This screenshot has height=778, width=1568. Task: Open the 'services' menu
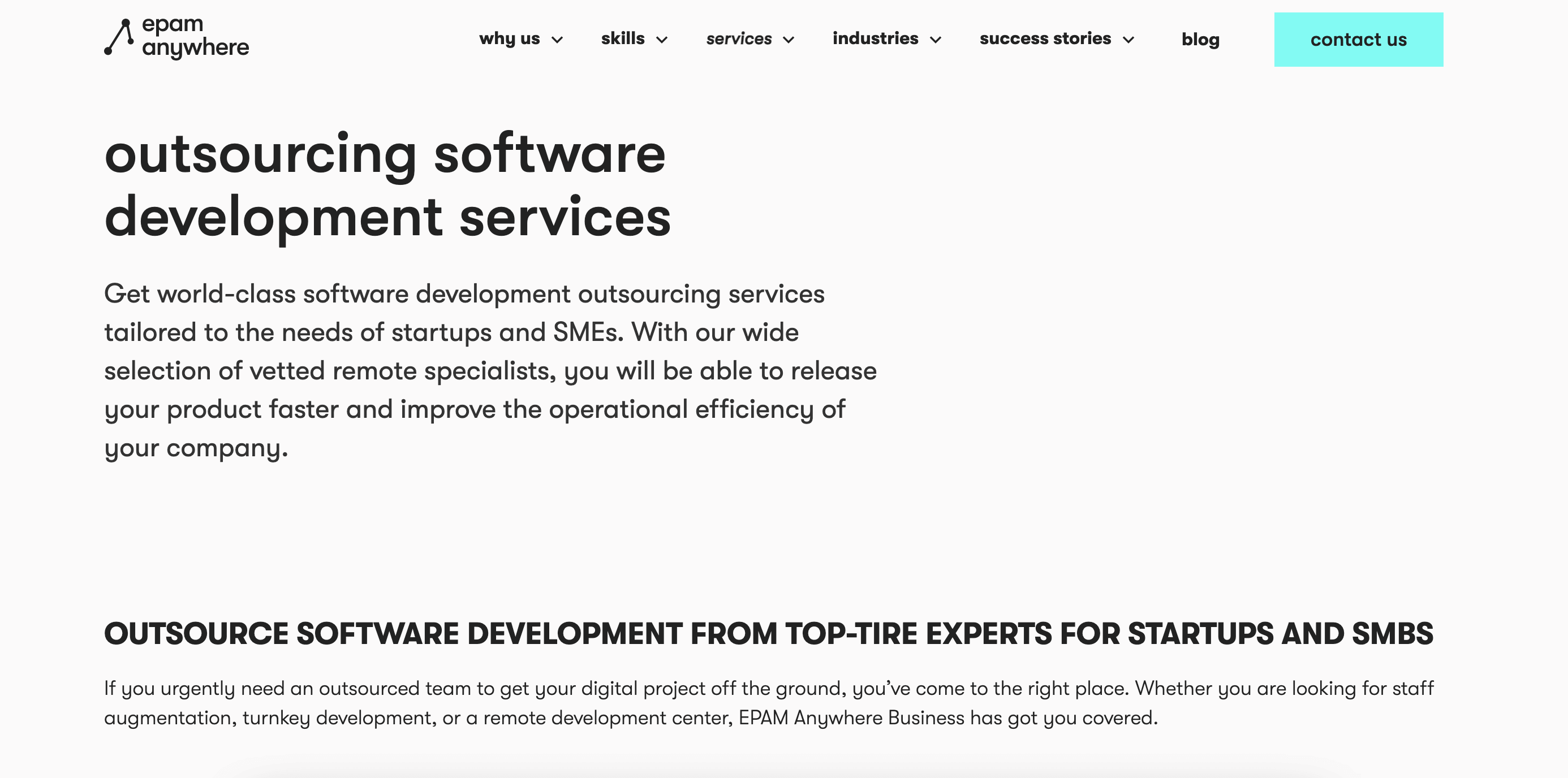pos(739,39)
